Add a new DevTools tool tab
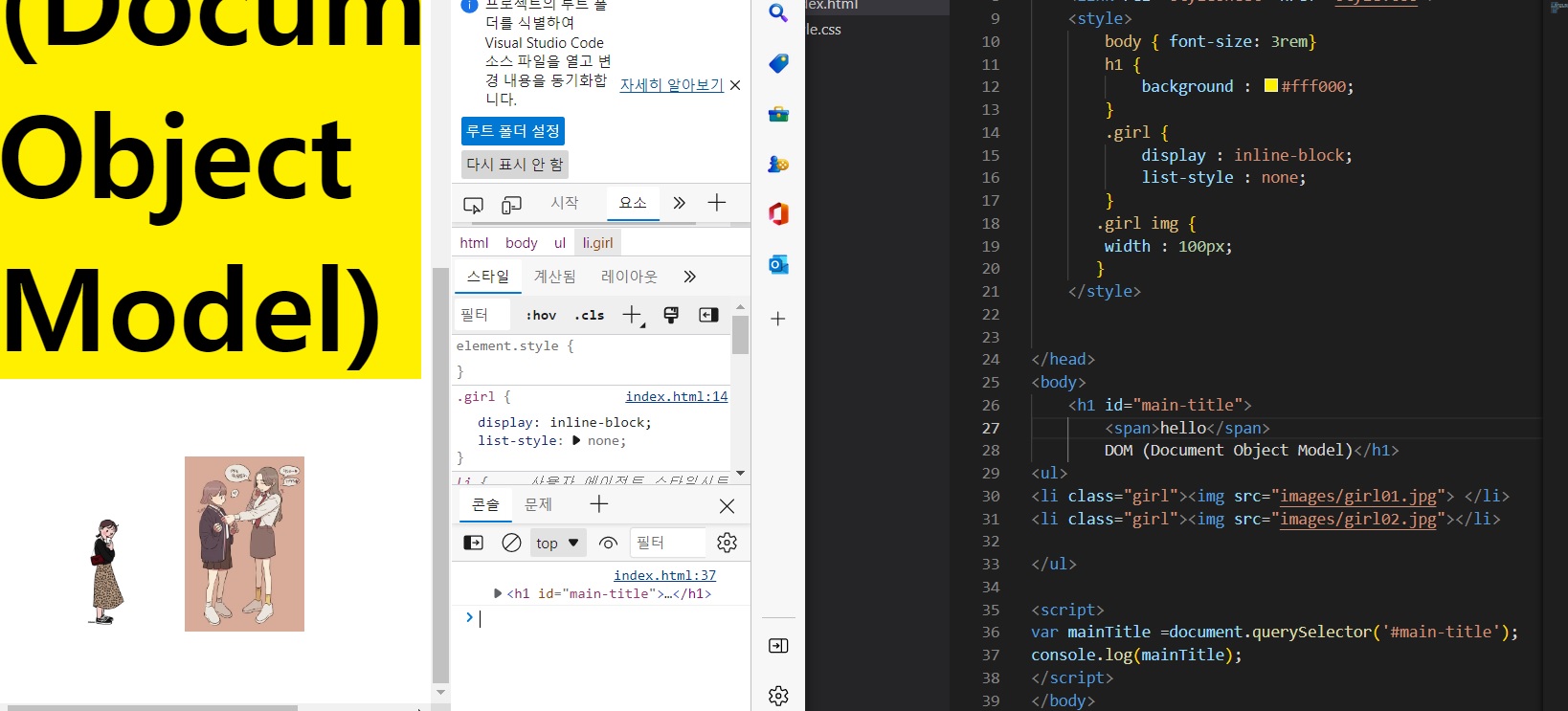Screen dimensions: 1568x711 pyautogui.click(x=717, y=202)
